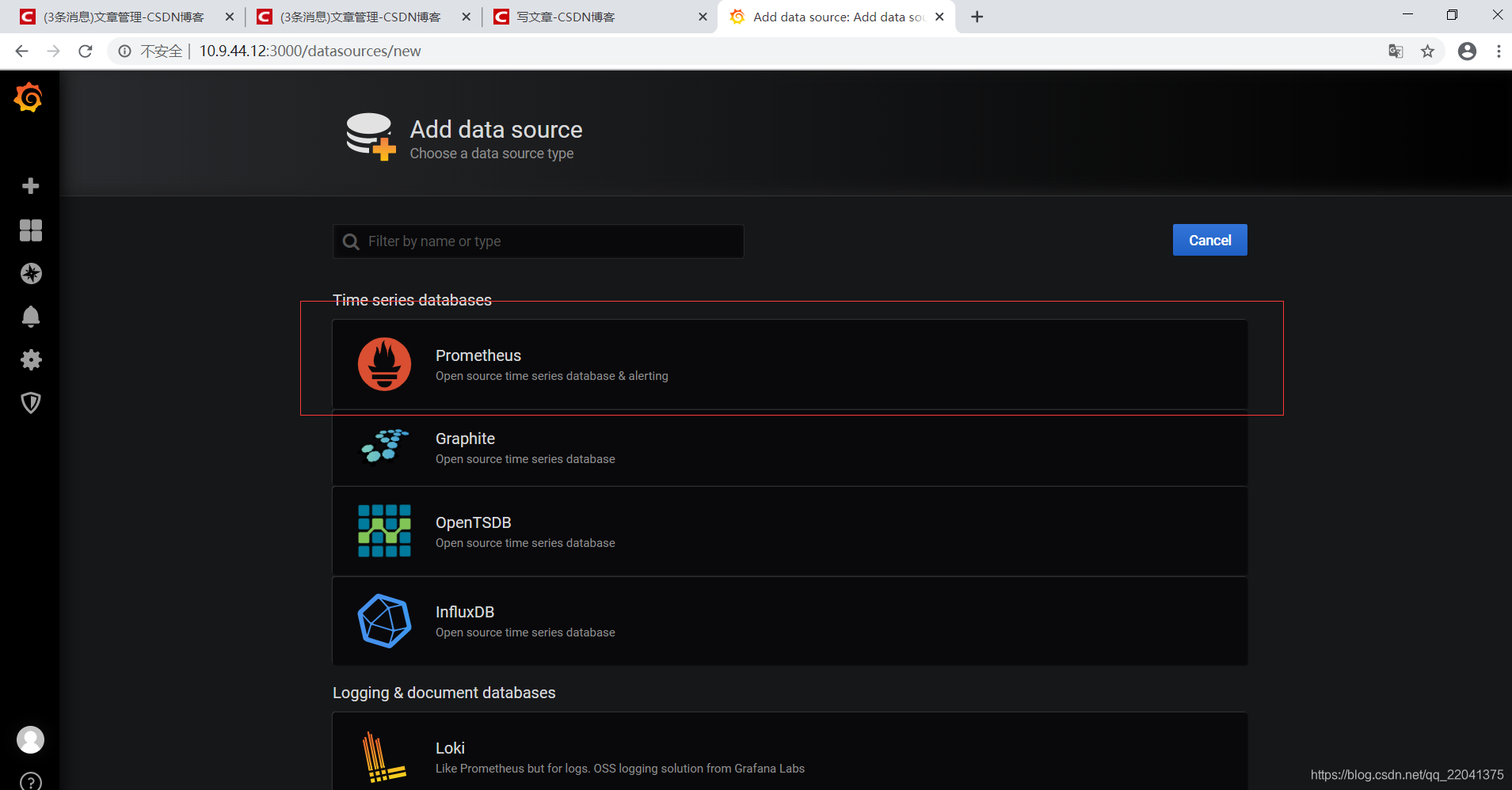Screen dimensions: 1512x790
Task: Open the translate page icon
Action: pyautogui.click(x=1396, y=51)
